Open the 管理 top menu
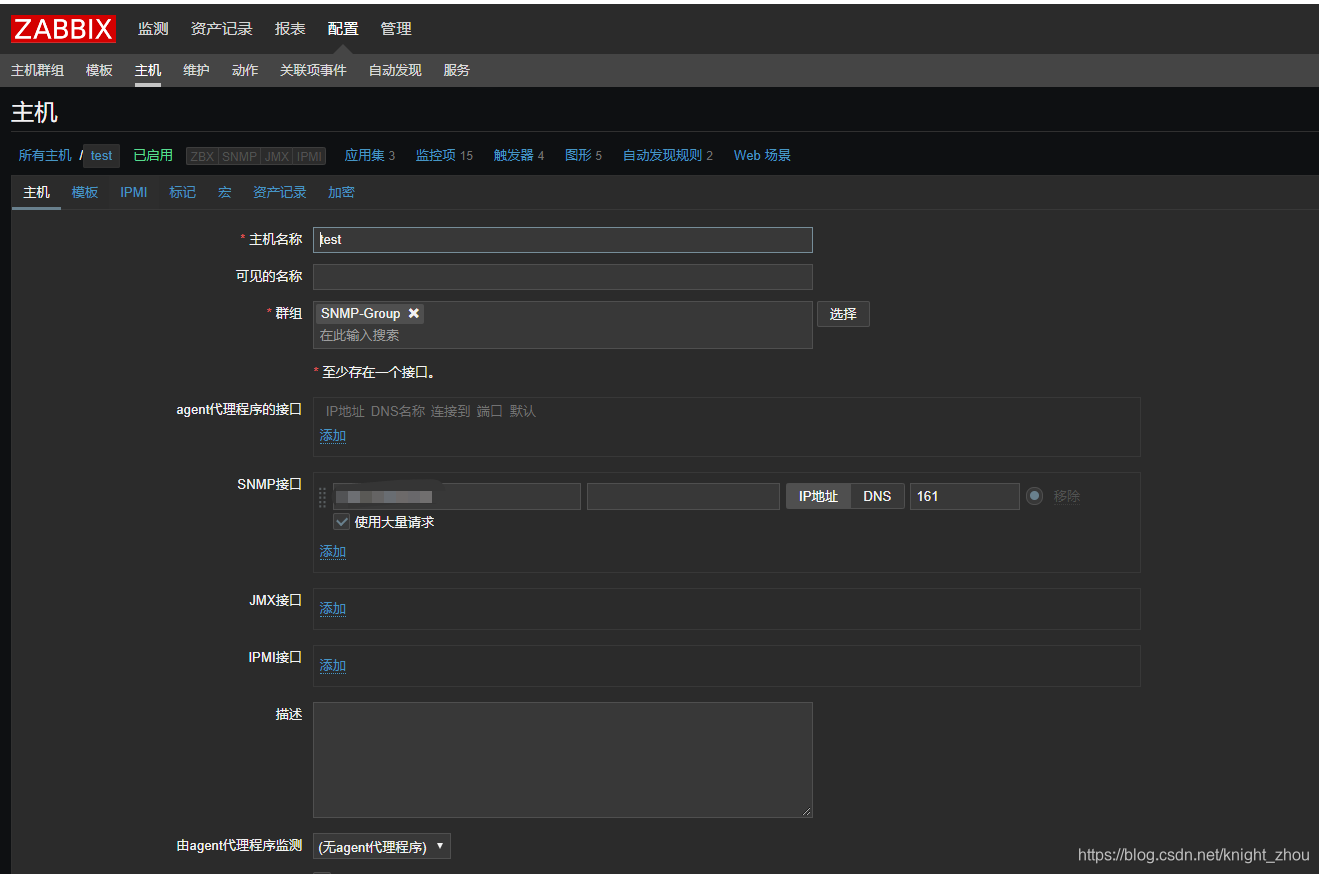Screen dimensions: 1319x874 pyautogui.click(x=396, y=29)
